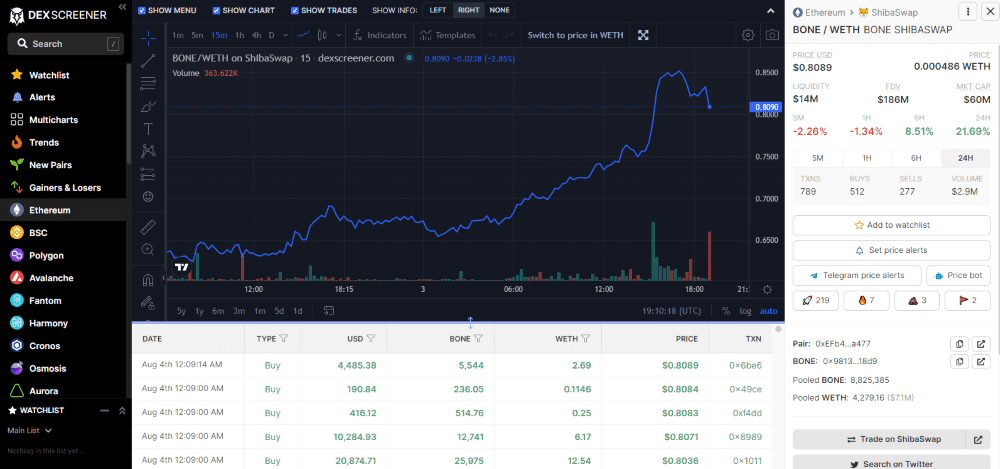Open transaction link 0x6be6
Screen dimensions: 1000x469
coord(746,366)
